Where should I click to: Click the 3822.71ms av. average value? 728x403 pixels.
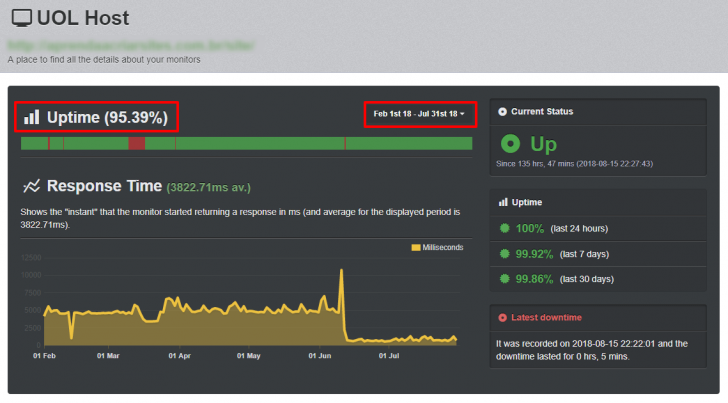[x=208, y=188]
